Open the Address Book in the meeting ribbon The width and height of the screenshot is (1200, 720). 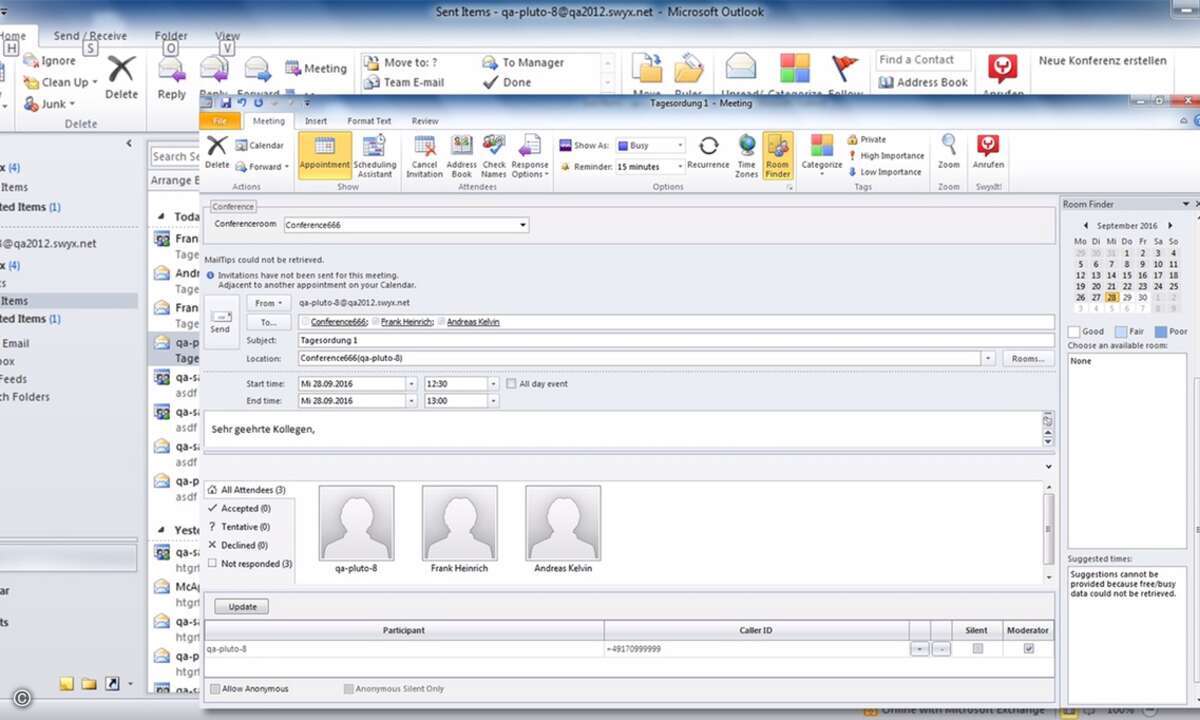point(461,155)
